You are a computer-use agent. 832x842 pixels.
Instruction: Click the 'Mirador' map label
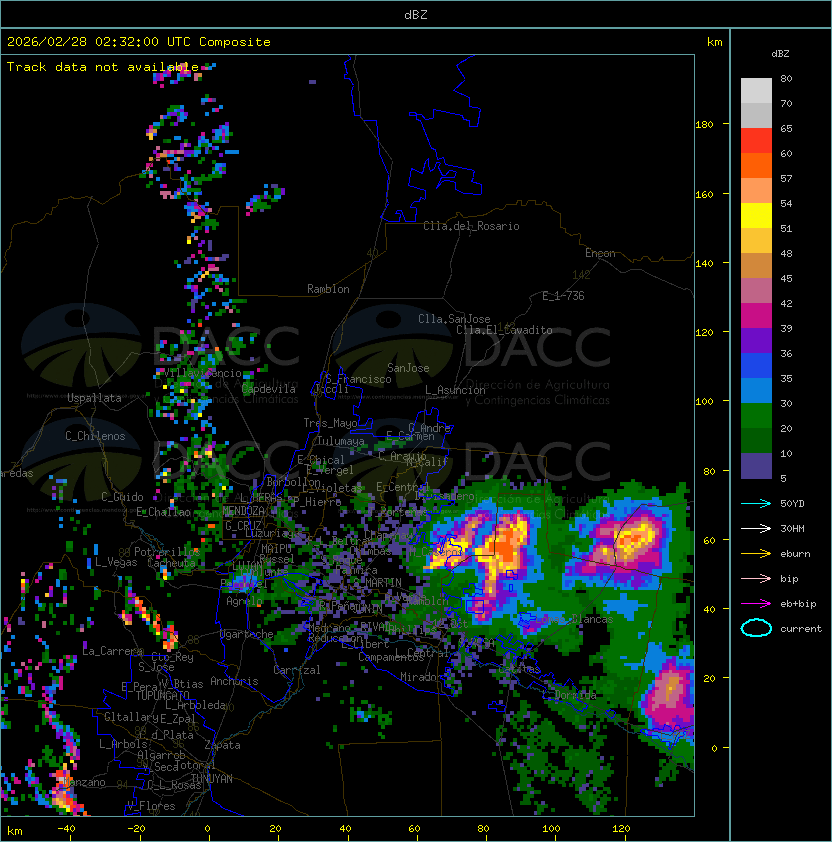click(x=421, y=677)
